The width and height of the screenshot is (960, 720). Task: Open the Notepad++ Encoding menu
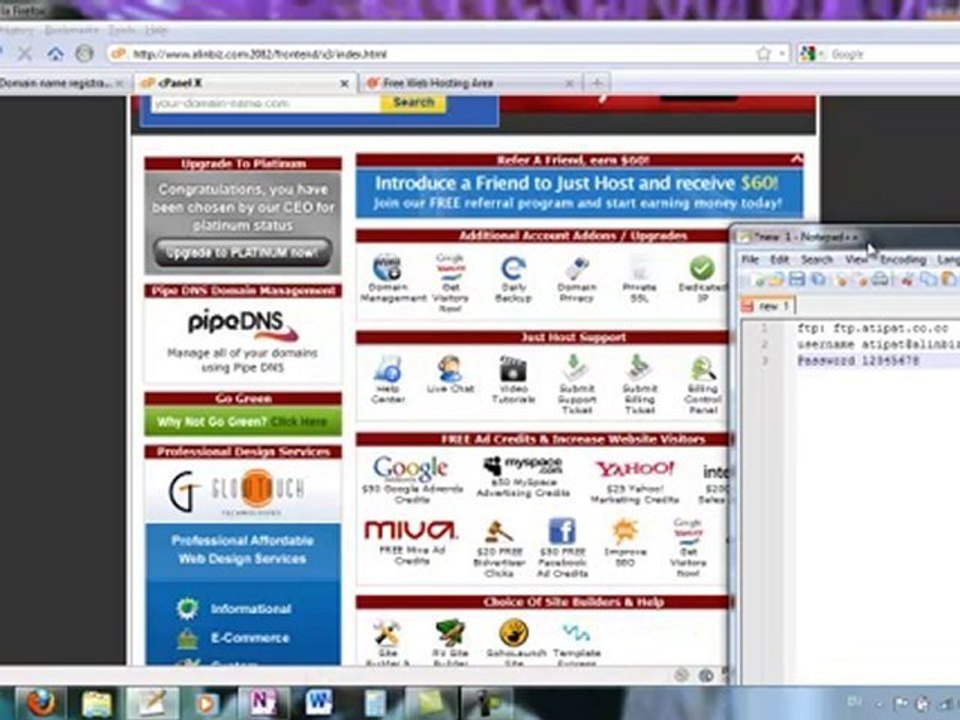903,260
